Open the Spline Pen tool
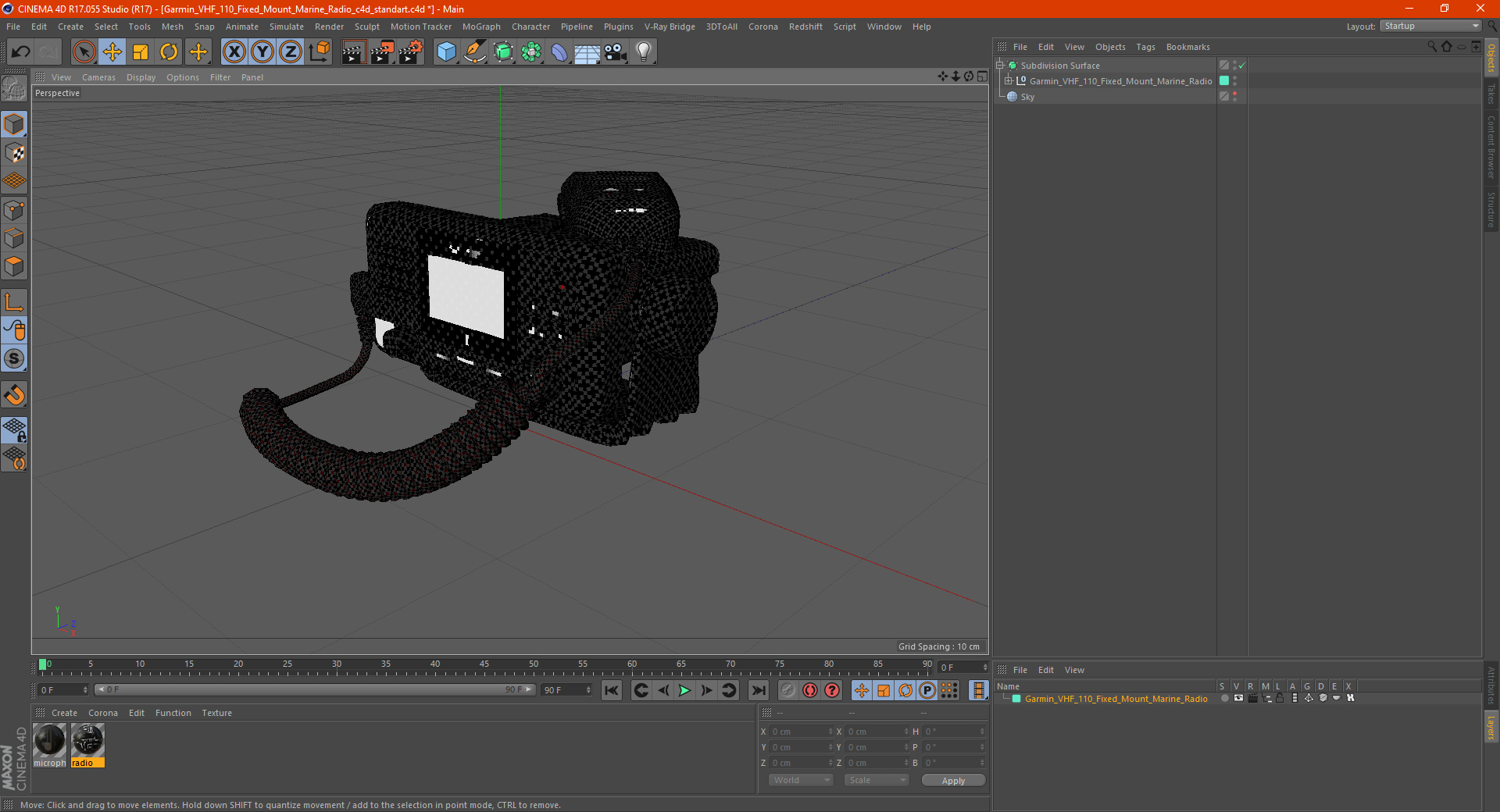This screenshot has width=1500, height=812. tap(474, 52)
